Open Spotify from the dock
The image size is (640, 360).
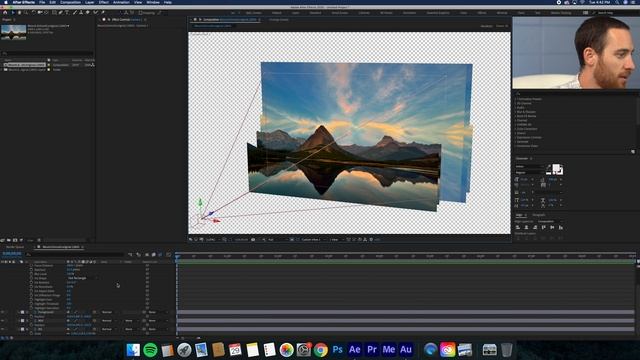point(150,350)
